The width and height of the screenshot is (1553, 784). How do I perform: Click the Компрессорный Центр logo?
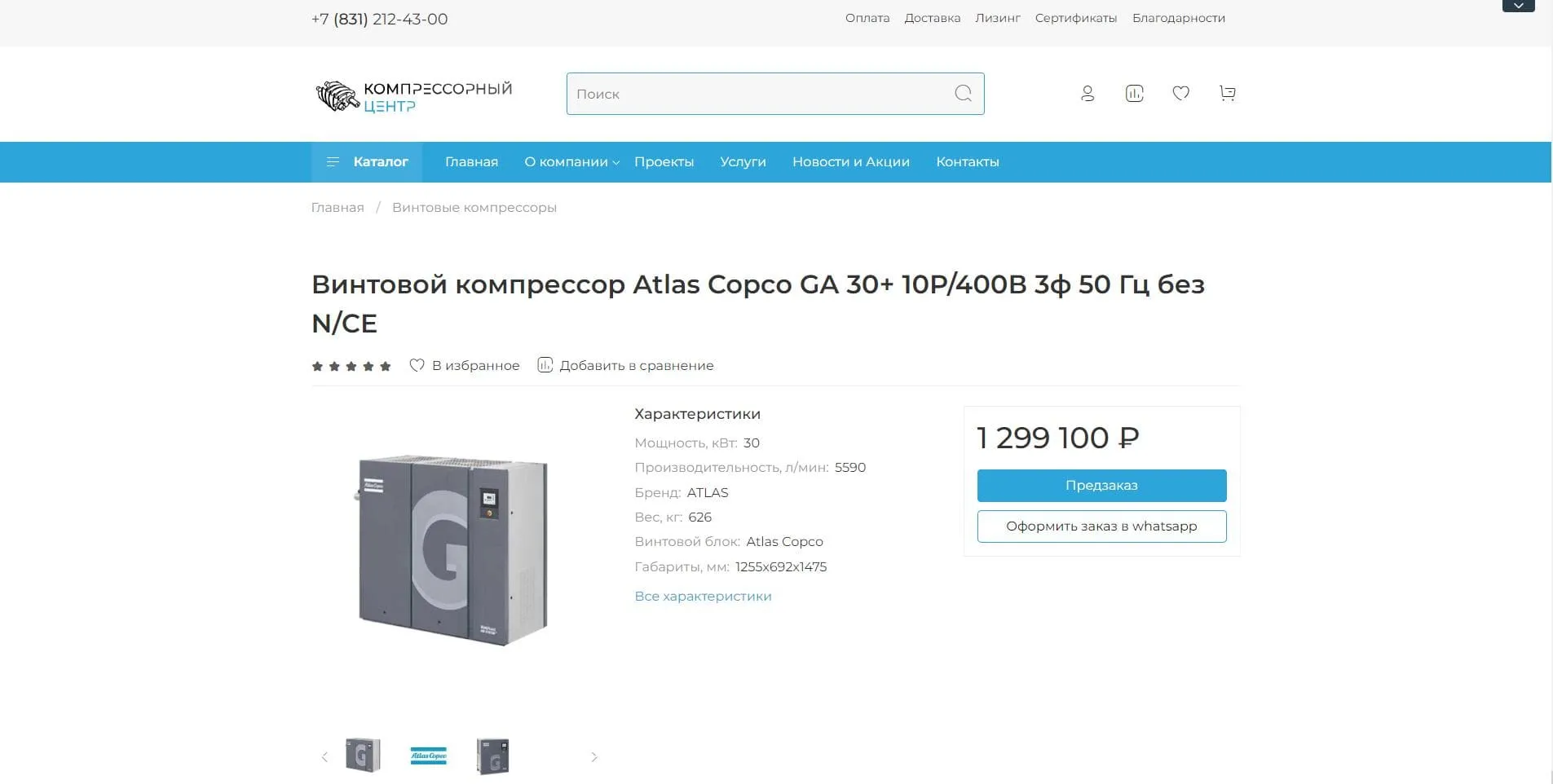[x=414, y=96]
